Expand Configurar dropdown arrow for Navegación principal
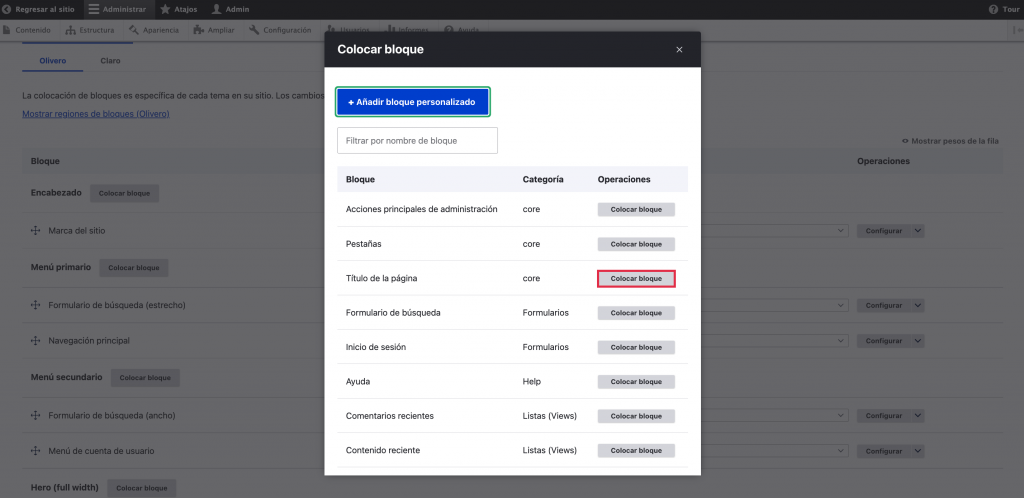 917,341
